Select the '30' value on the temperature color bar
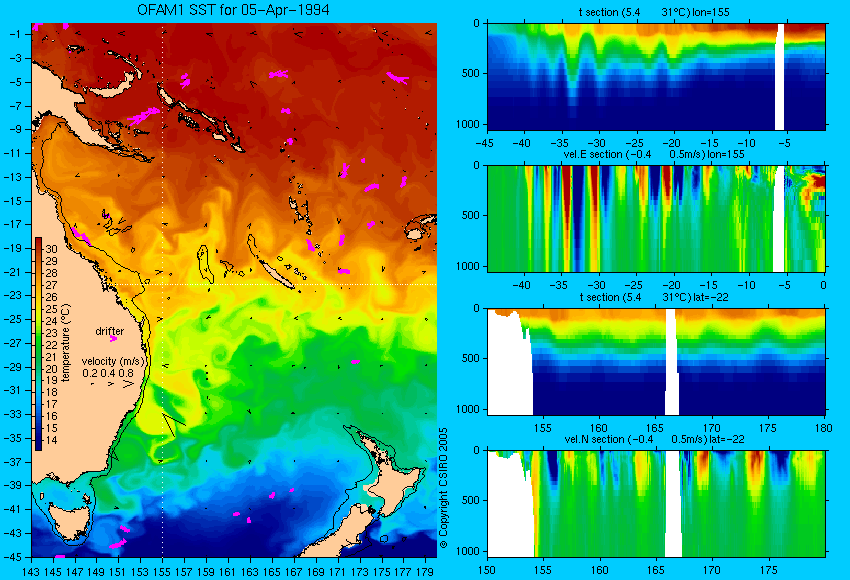 coord(51,249)
